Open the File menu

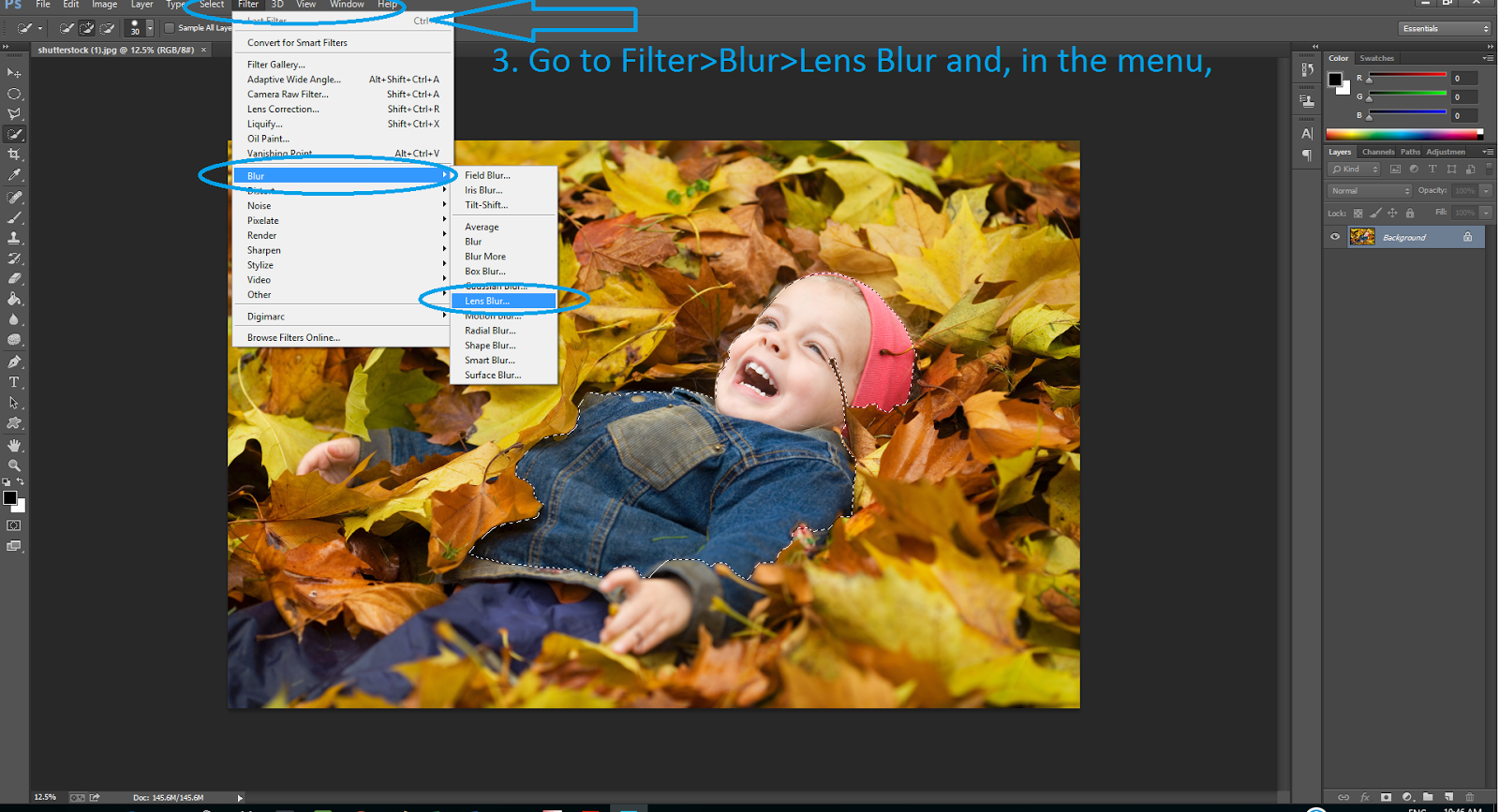(43, 5)
